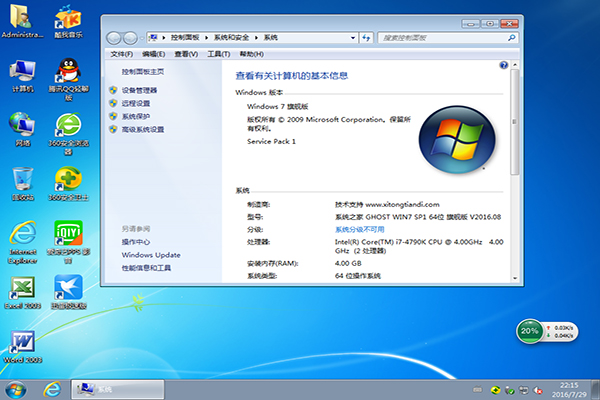Open Internet Explorer desktop icon
600x400 pixels.
pyautogui.click(x=23, y=242)
